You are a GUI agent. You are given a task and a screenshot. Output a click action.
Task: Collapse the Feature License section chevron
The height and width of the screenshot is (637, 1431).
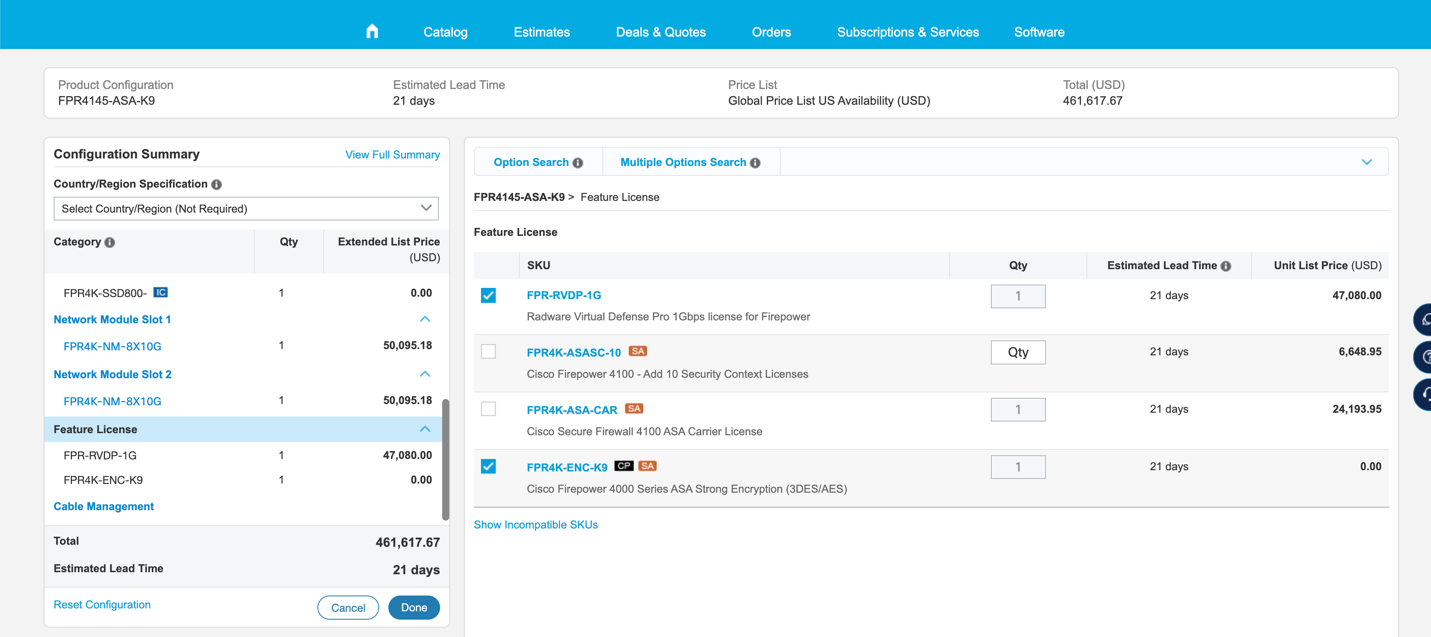(425, 429)
